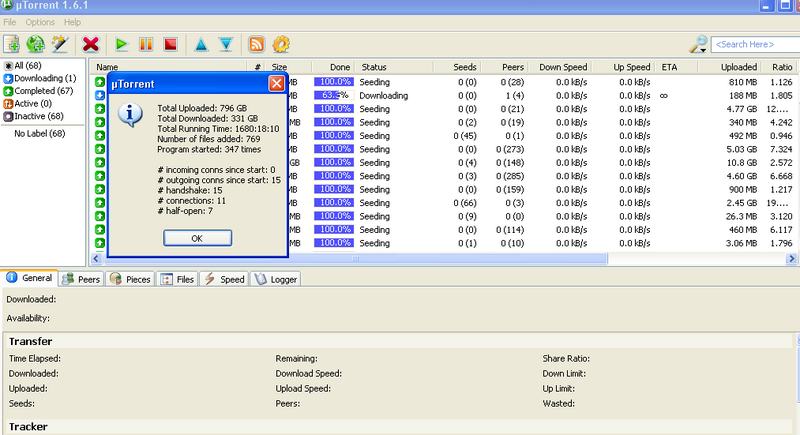Screen dimensions: 800x435
Task: Sort by the Uploaded column header
Action: [x=730, y=67]
